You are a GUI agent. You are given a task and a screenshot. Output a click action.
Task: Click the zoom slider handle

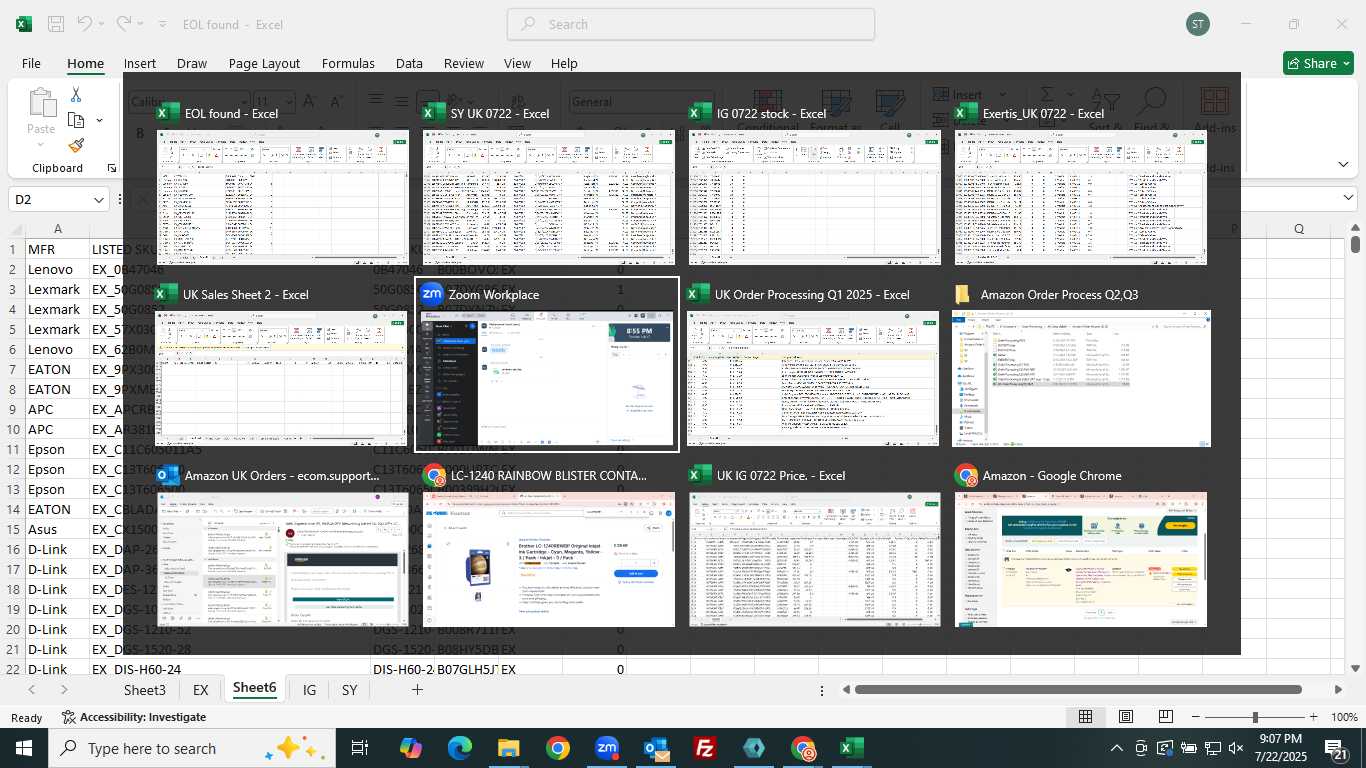pos(1255,717)
